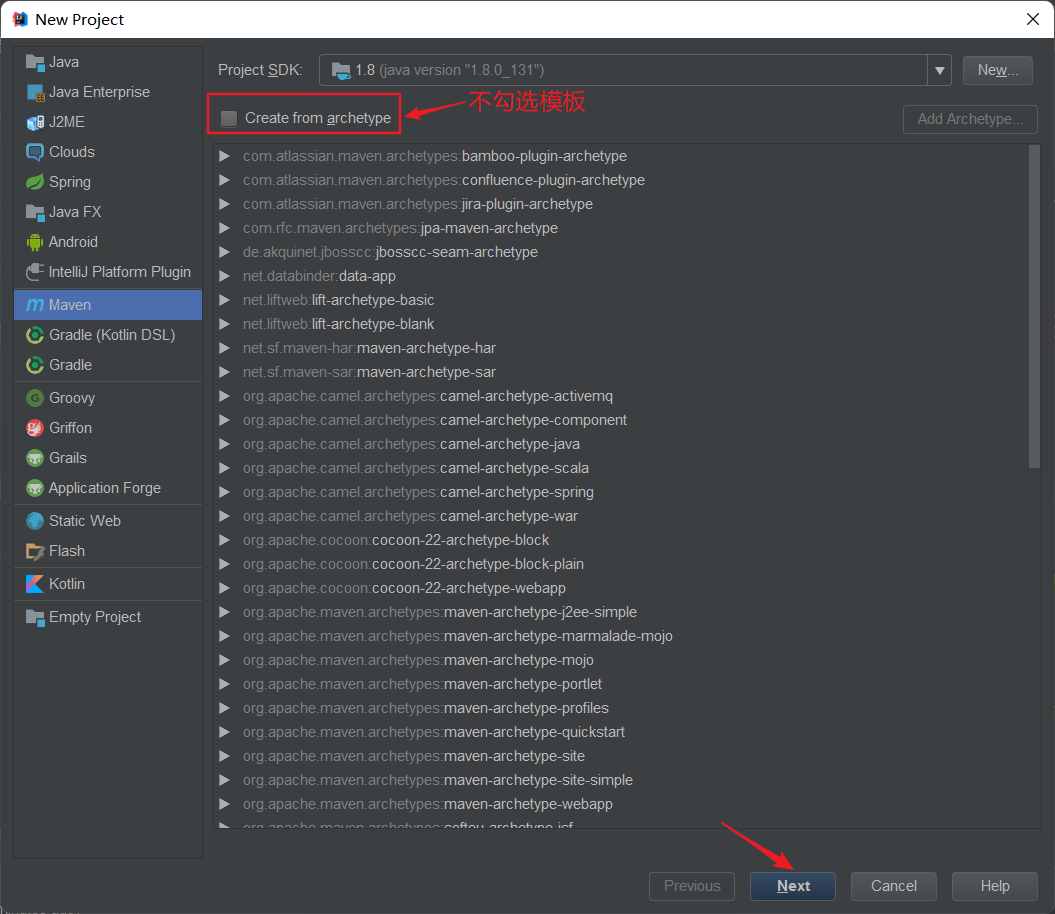Click the New... SDK button

click(x=997, y=70)
